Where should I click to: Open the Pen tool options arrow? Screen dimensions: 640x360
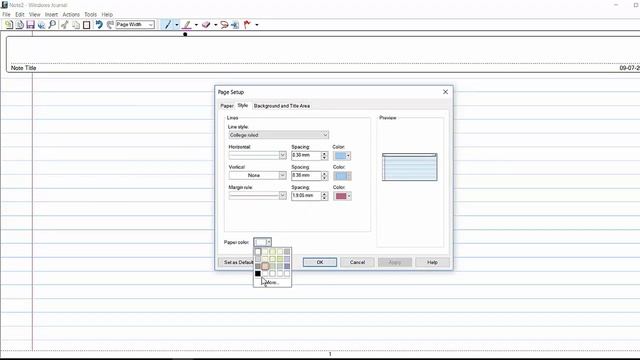(177, 25)
